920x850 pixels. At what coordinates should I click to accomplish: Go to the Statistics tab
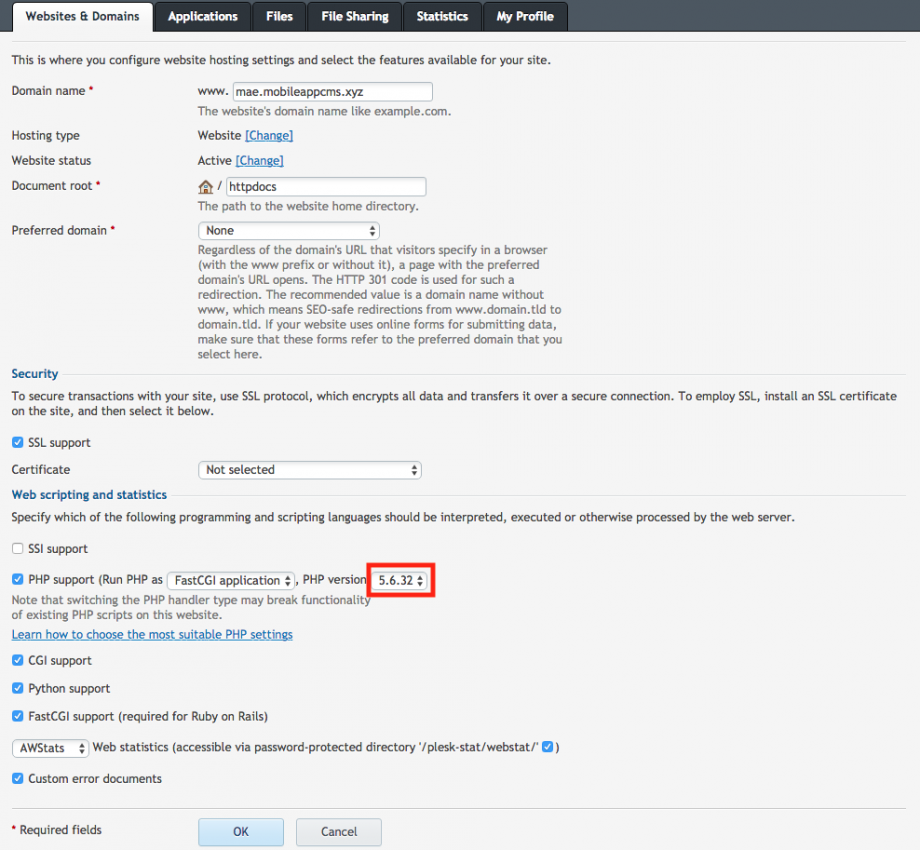tap(442, 17)
